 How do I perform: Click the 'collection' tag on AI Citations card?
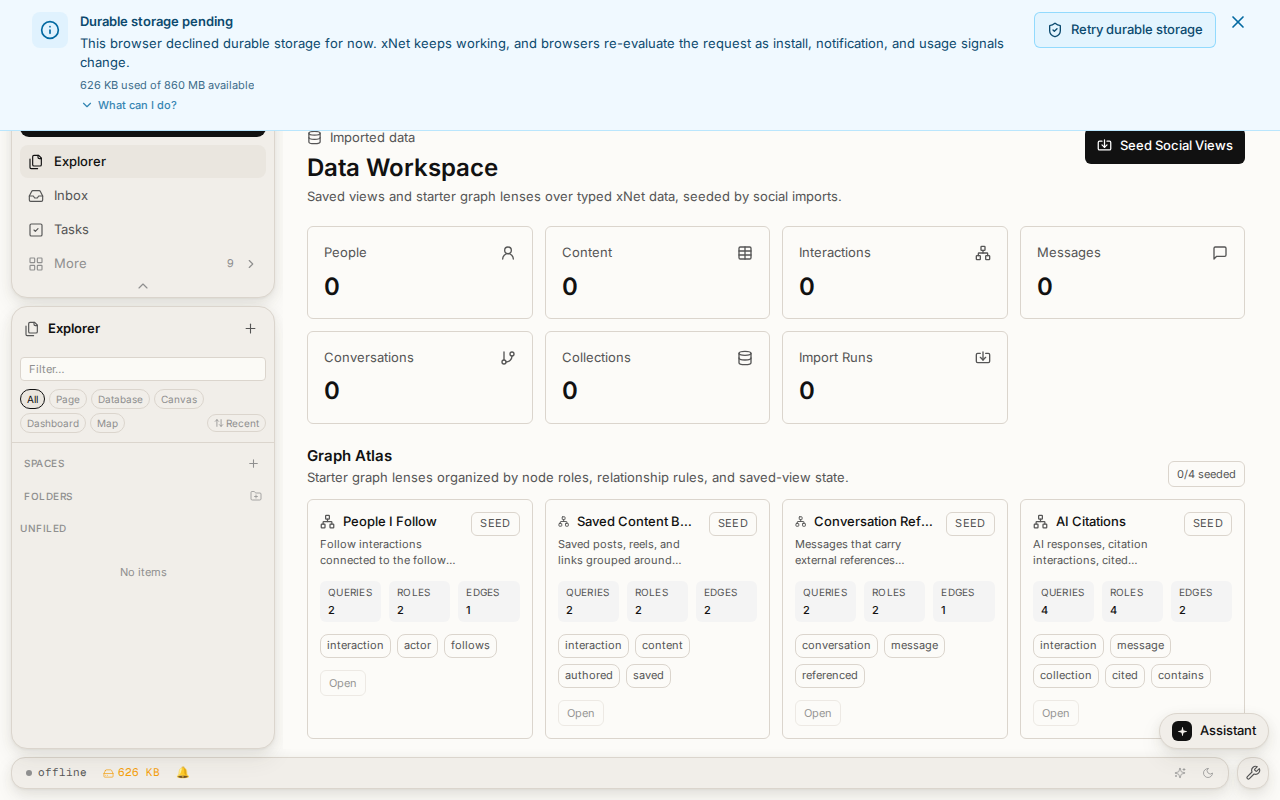(x=1066, y=676)
